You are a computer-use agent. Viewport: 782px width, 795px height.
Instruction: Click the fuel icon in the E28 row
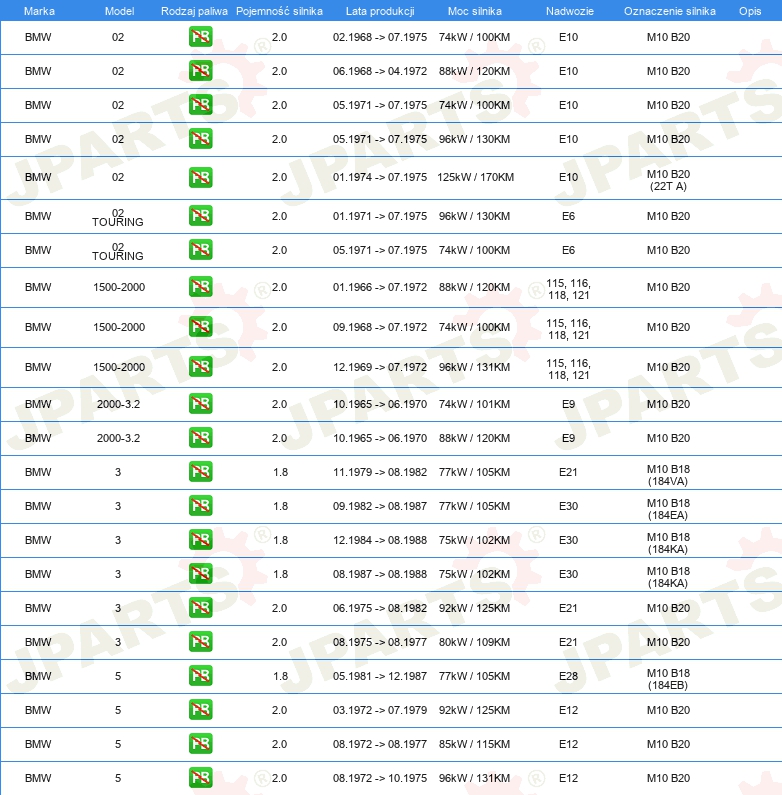pyautogui.click(x=200, y=676)
